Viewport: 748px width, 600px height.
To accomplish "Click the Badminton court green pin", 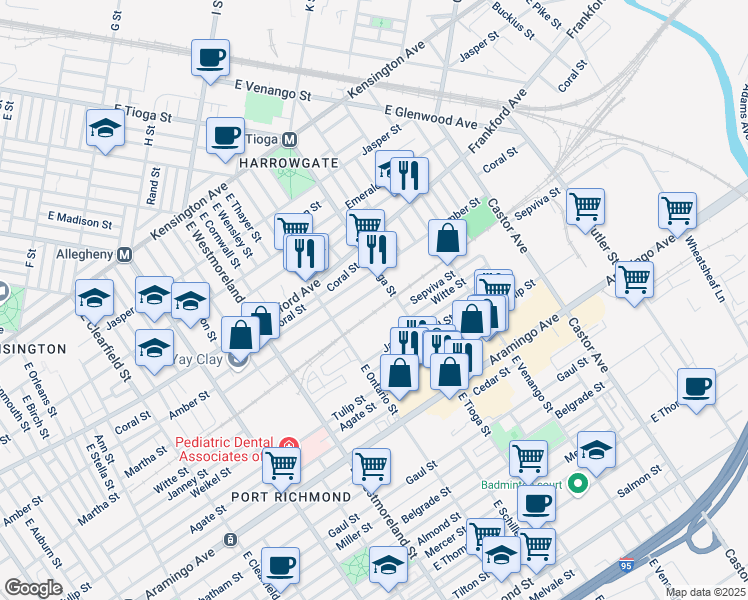I will pyautogui.click(x=578, y=485).
